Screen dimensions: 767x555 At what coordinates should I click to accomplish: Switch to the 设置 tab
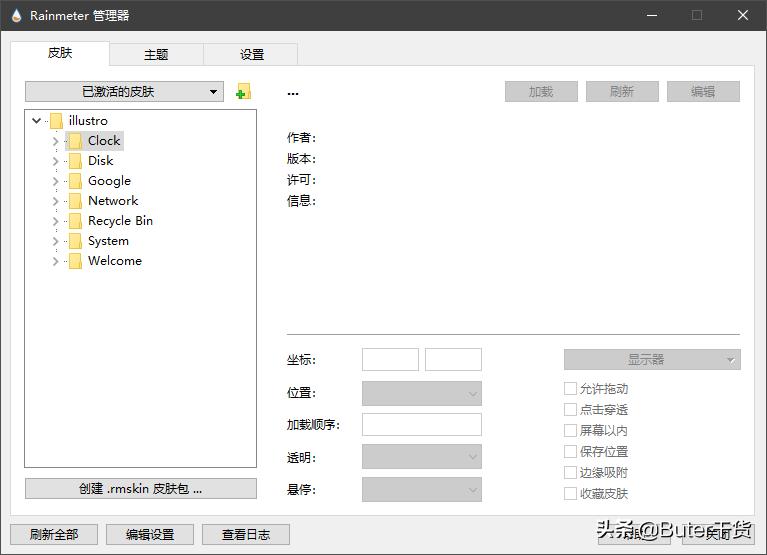[251, 54]
